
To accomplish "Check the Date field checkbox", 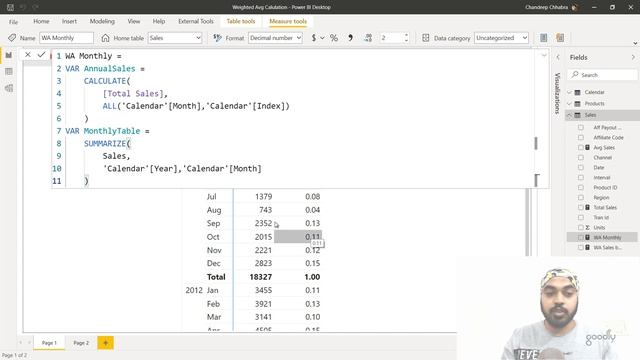I will point(580,167).
